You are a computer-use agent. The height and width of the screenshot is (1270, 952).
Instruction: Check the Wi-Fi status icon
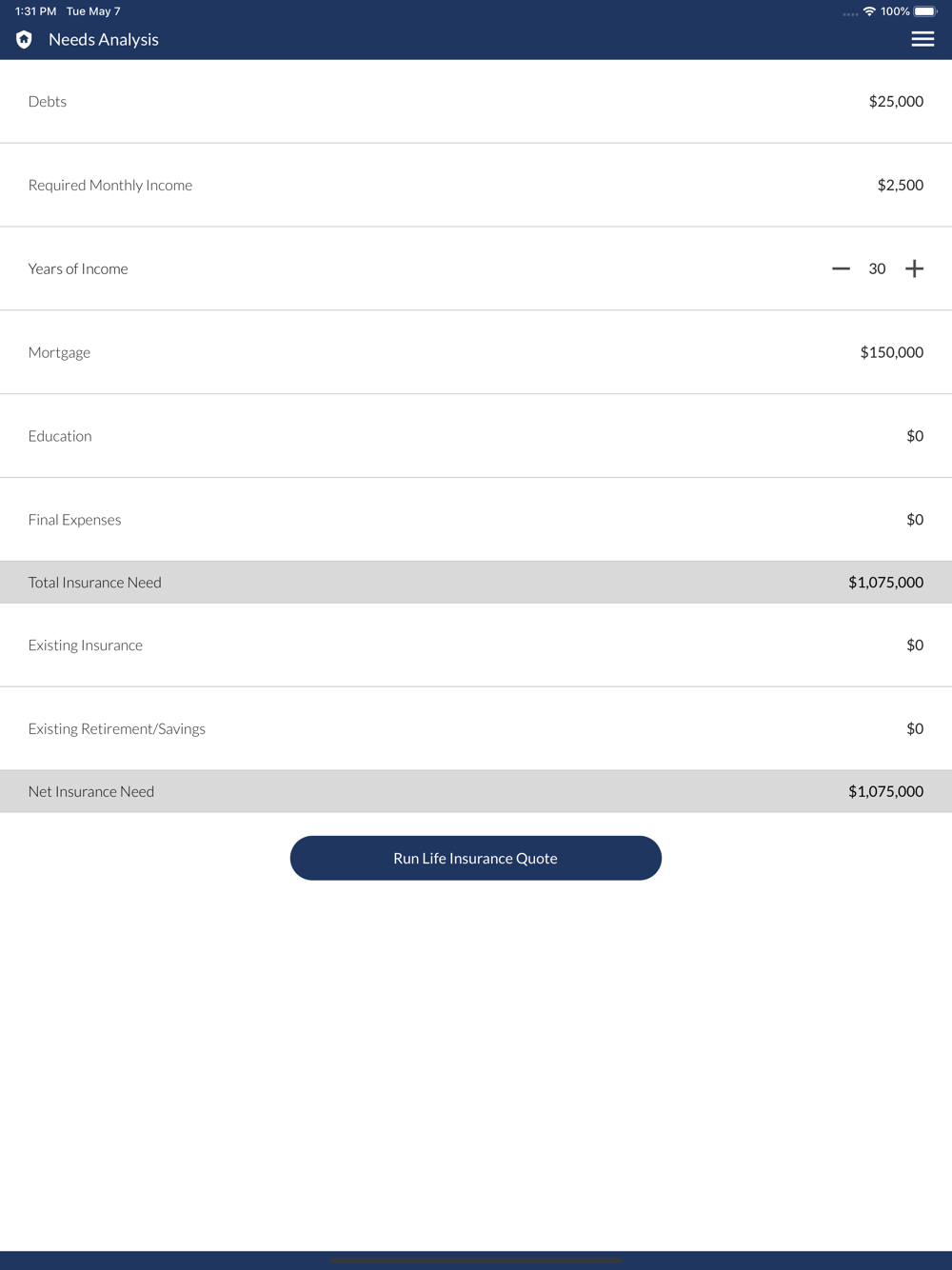click(869, 11)
